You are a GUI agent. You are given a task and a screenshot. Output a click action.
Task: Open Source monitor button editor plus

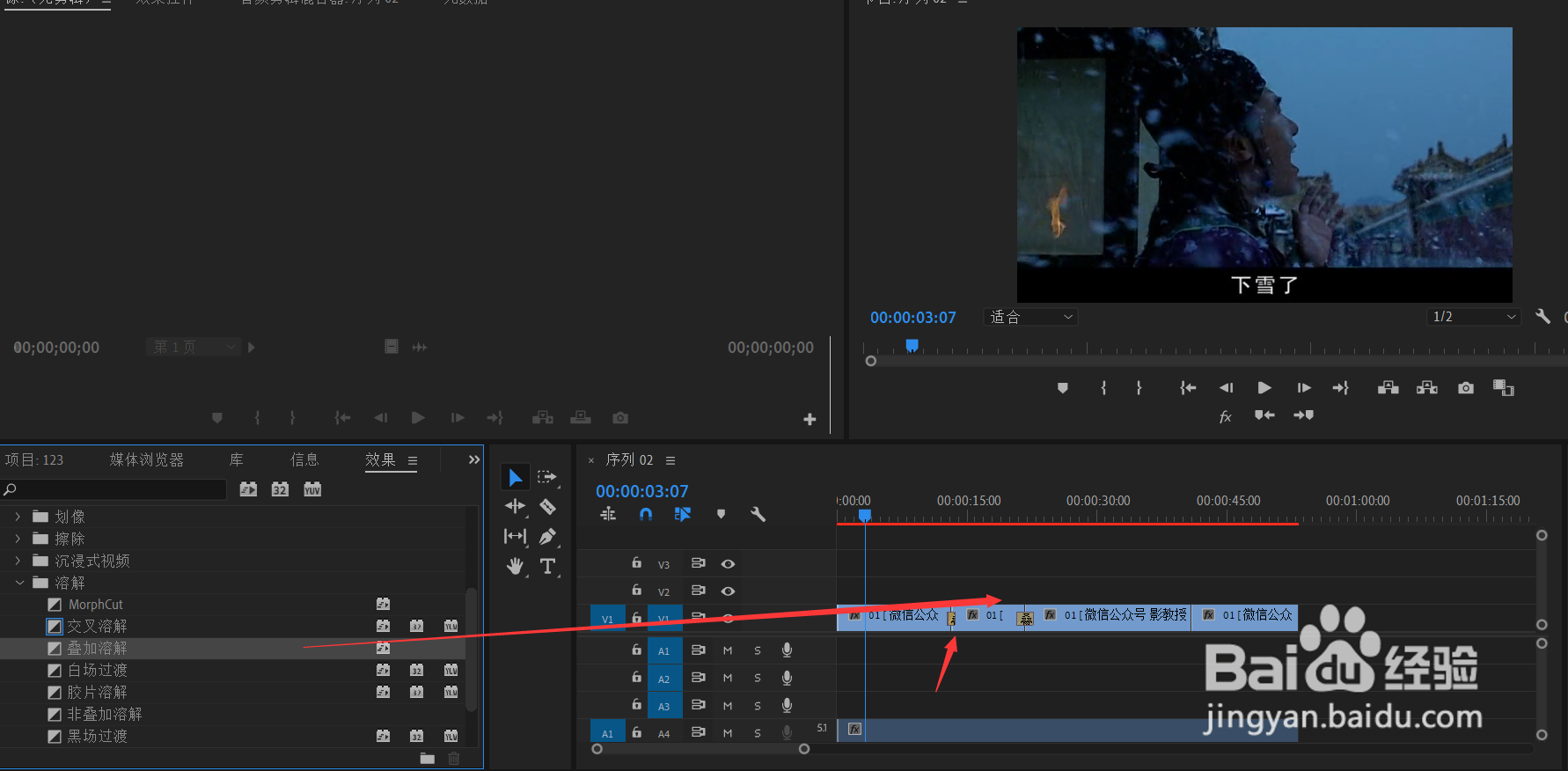click(810, 420)
